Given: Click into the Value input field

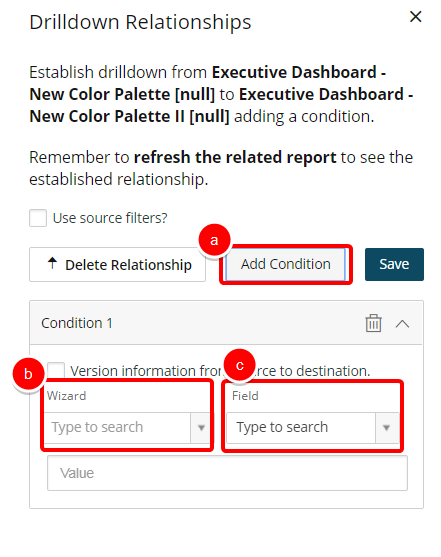Looking at the screenshot, I should [x=227, y=473].
